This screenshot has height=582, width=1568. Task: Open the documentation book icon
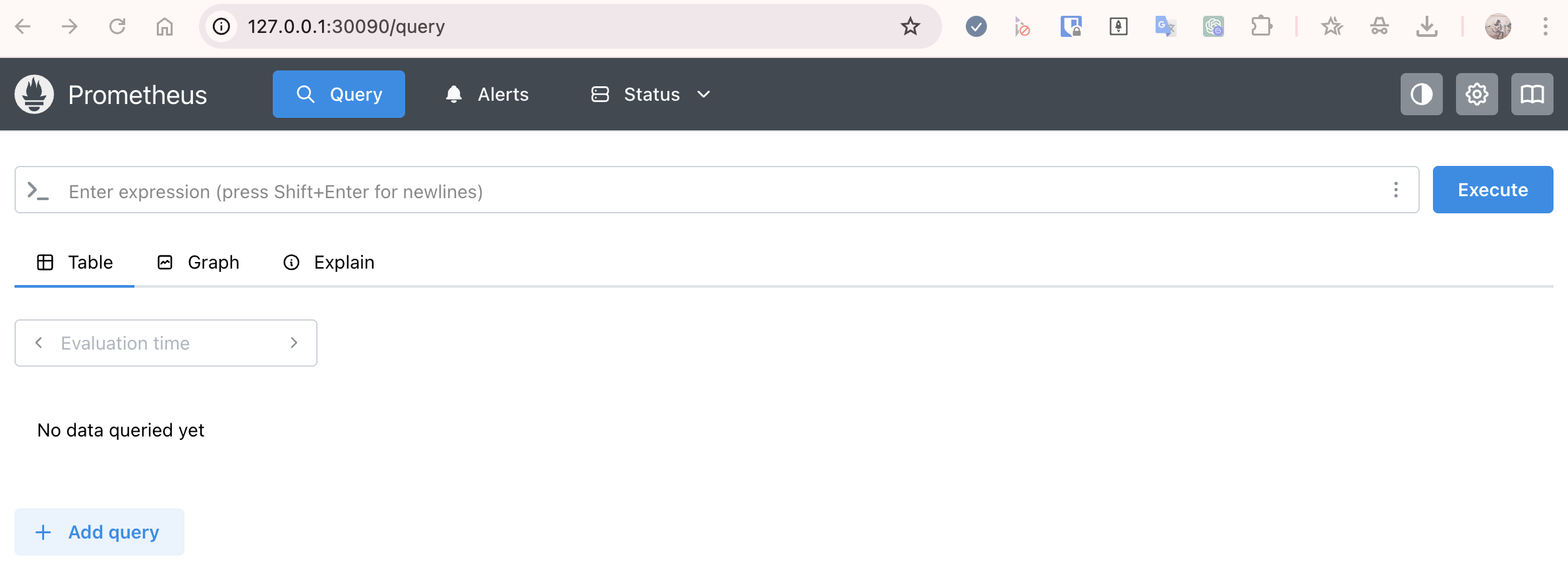[1532, 94]
